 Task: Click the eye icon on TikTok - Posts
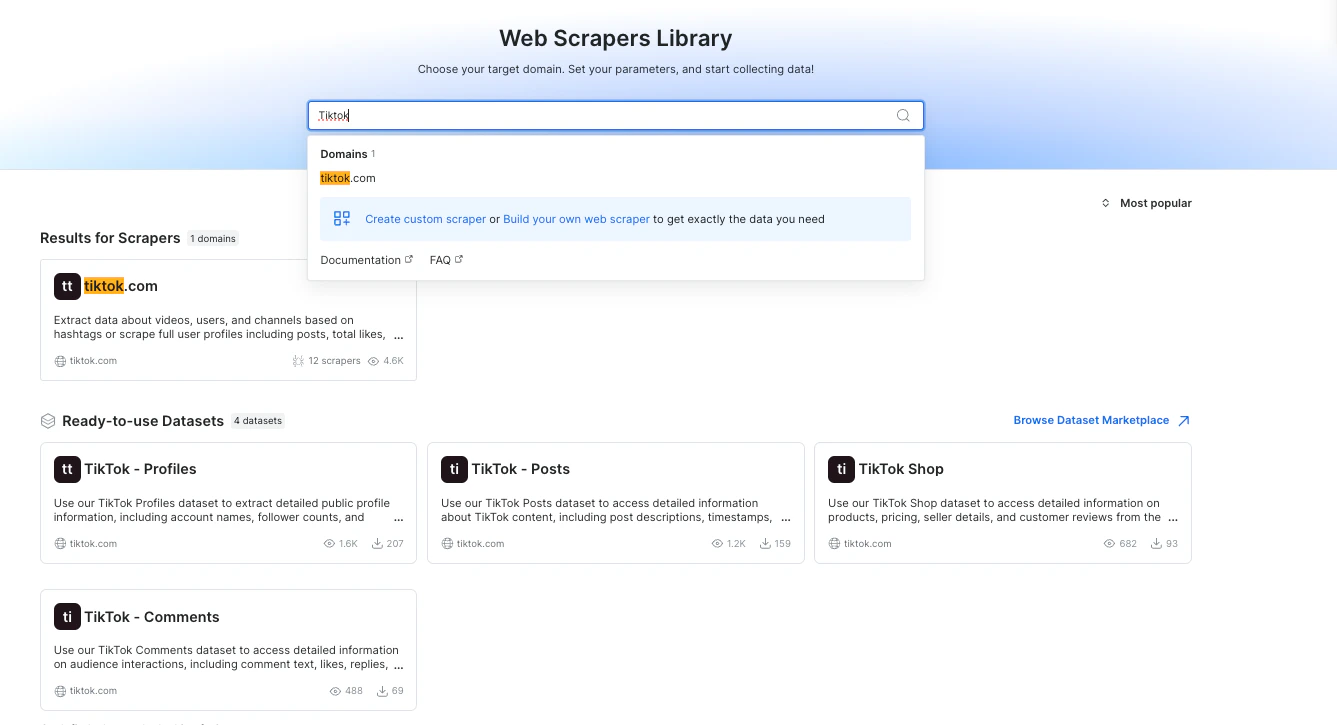[717, 544]
